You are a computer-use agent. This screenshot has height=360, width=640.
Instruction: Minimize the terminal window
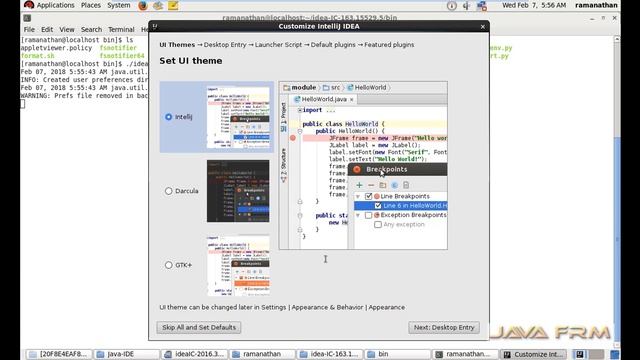tap(592, 18)
